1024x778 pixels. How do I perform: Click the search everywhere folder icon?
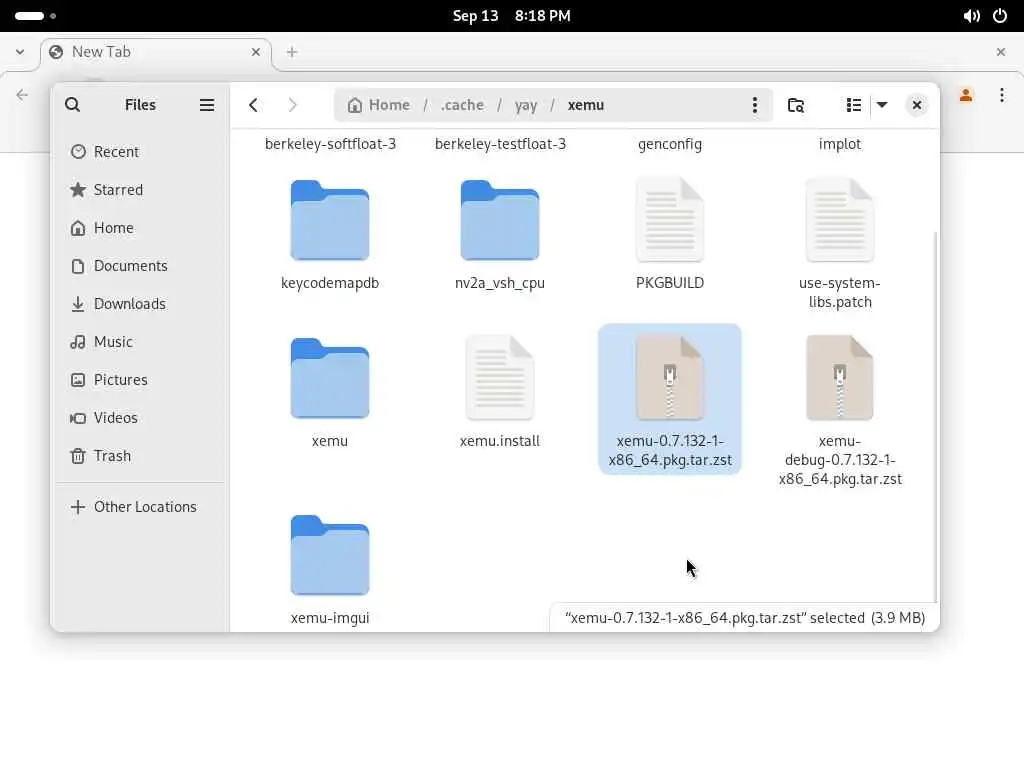coord(795,105)
